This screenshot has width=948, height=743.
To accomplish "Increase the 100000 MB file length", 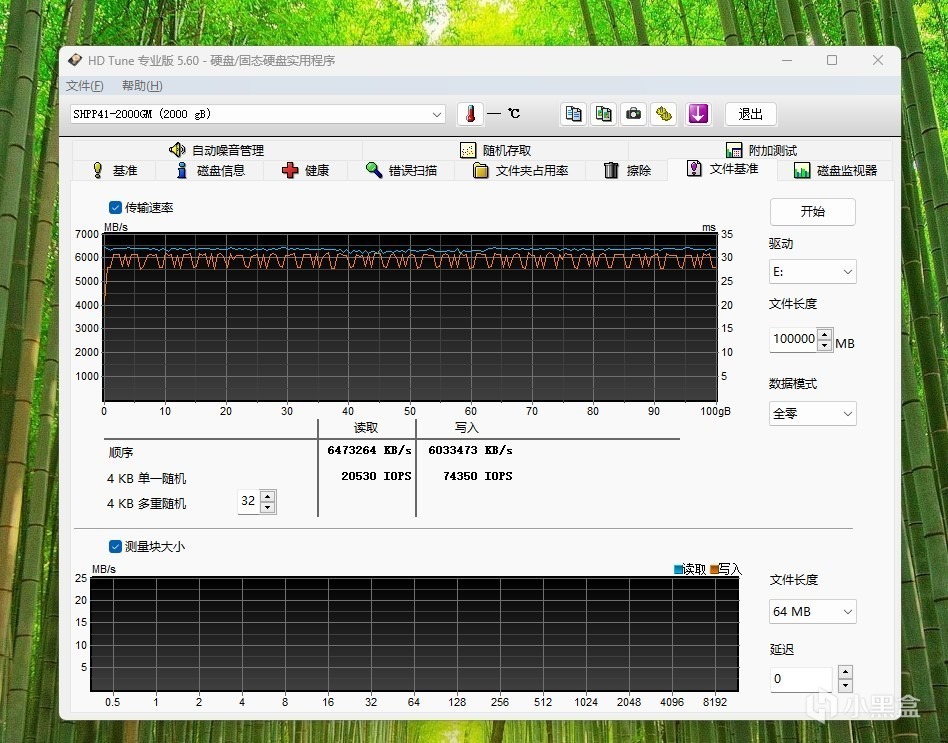I will point(825,334).
